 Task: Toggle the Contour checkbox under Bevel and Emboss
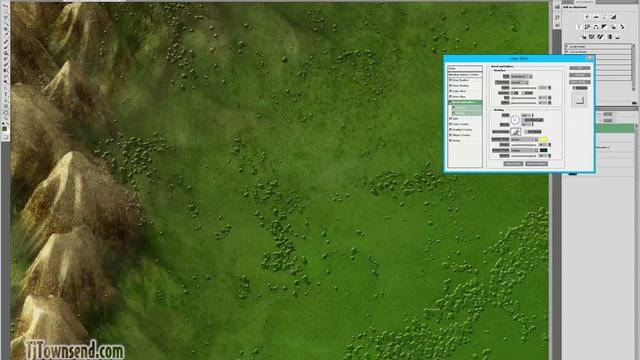[x=453, y=108]
